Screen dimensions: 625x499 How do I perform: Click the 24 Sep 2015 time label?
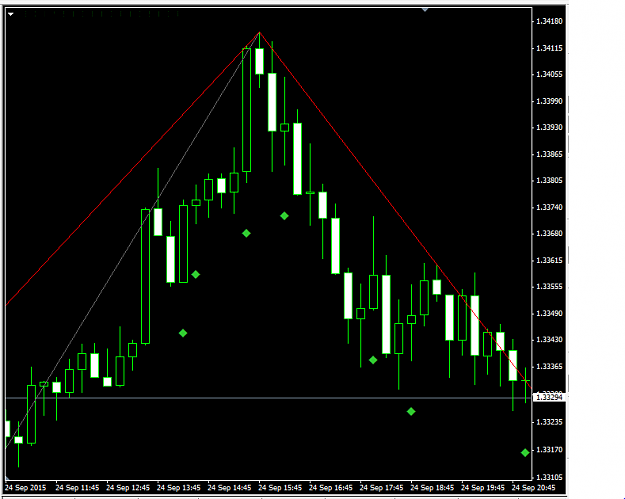[x=26, y=488]
